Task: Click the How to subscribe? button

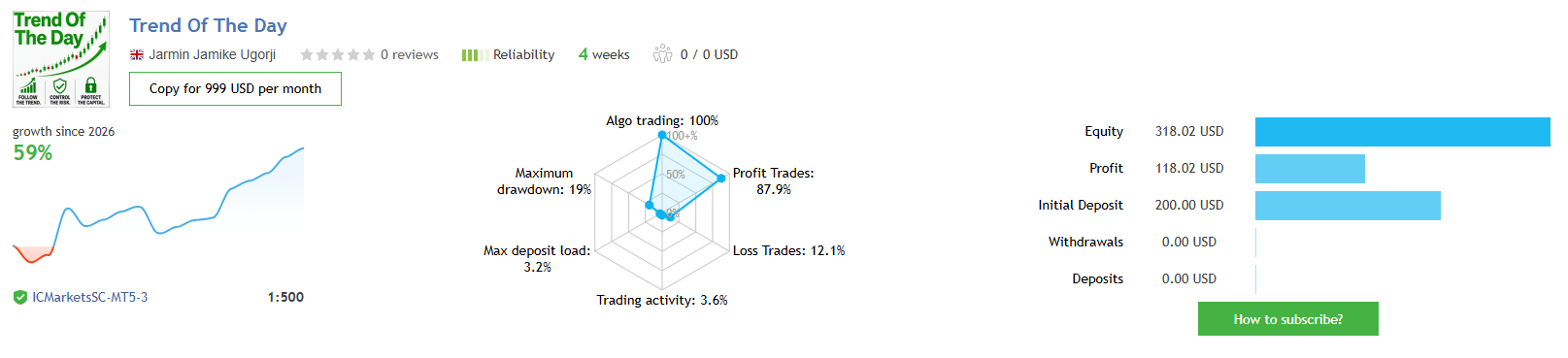Action: (1288, 319)
